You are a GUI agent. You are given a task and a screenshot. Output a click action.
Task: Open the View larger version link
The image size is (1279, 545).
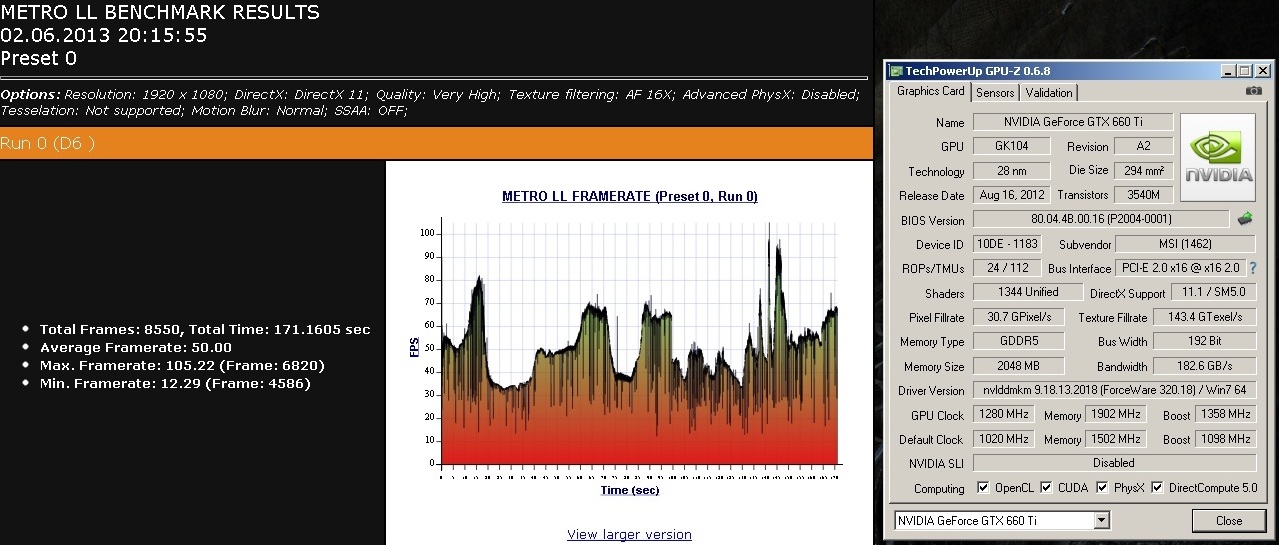(x=629, y=534)
